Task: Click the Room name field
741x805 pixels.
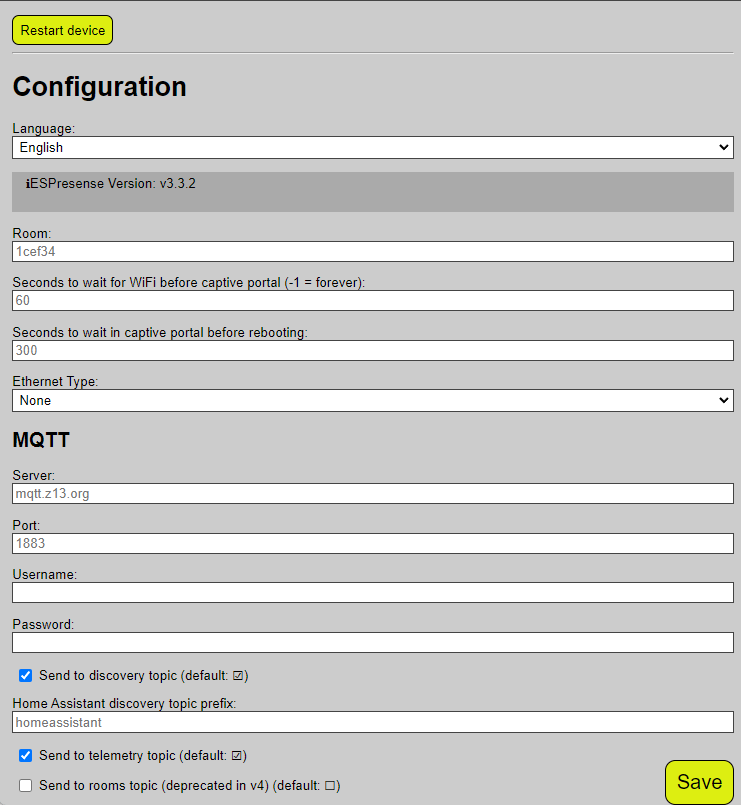Action: 370,251
